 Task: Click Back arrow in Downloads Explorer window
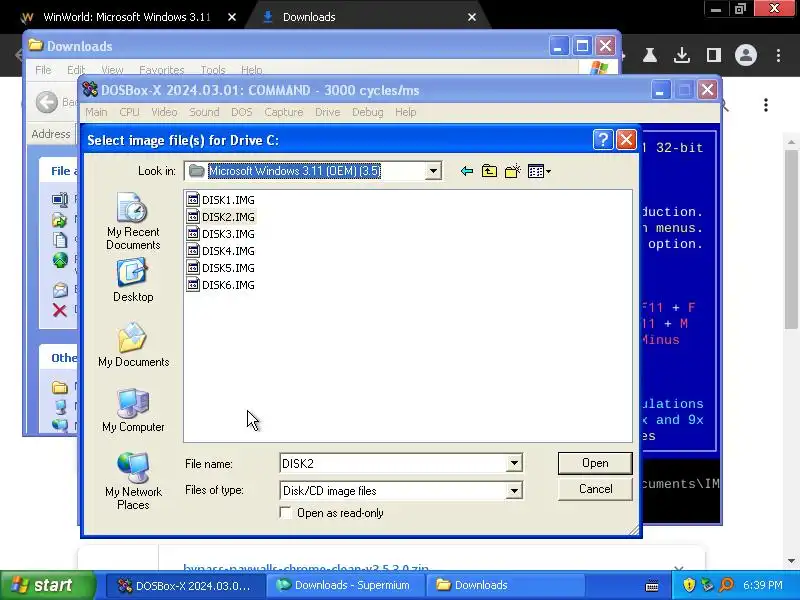[x=47, y=102]
